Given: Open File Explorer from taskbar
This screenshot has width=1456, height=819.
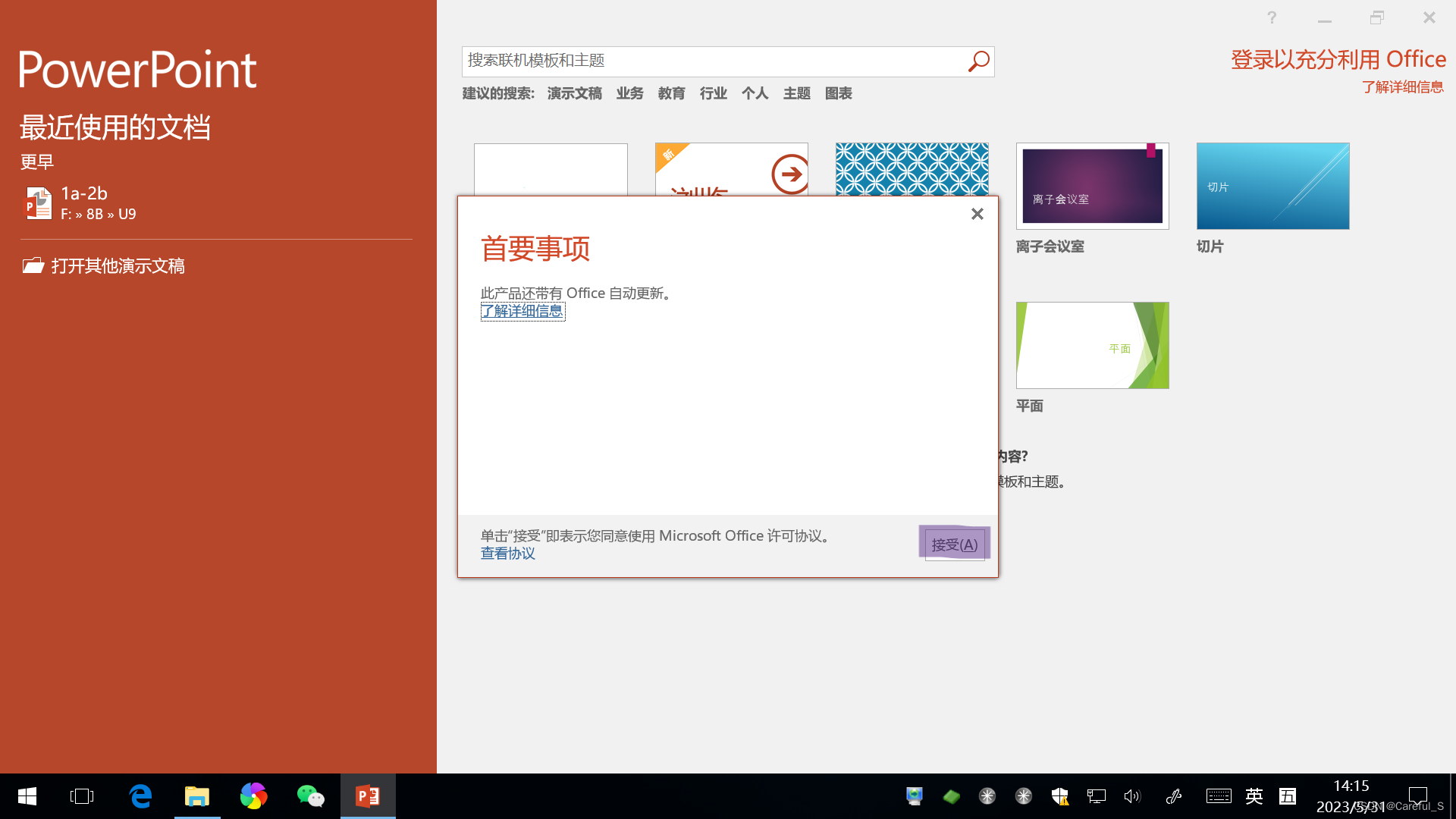Looking at the screenshot, I should [x=197, y=796].
